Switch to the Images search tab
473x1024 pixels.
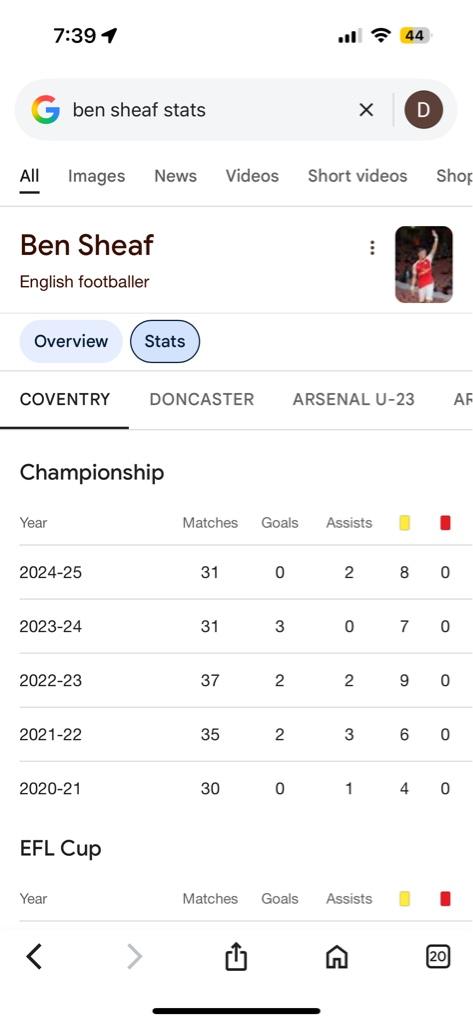point(96,176)
